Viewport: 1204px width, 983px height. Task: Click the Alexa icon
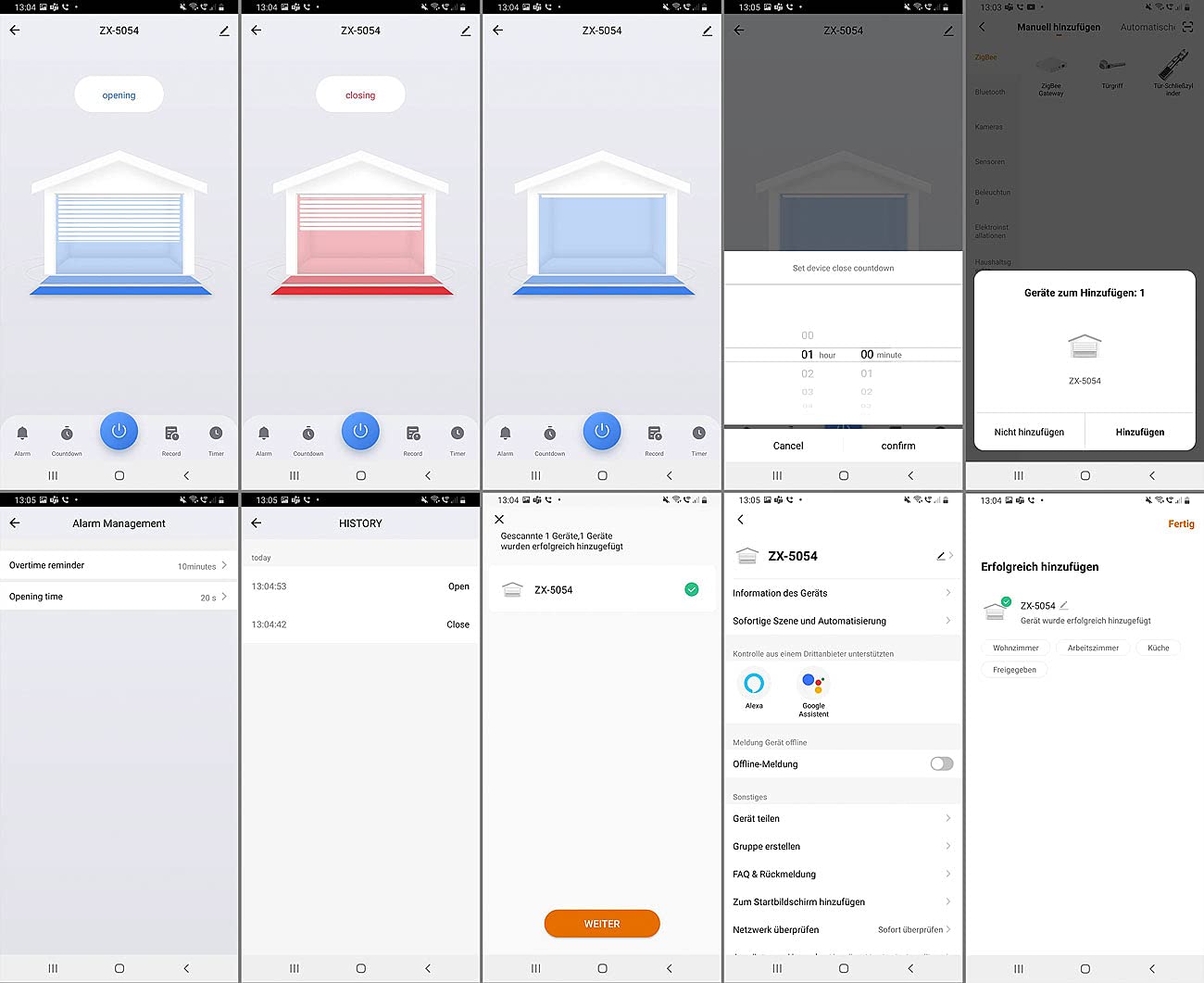(x=754, y=684)
